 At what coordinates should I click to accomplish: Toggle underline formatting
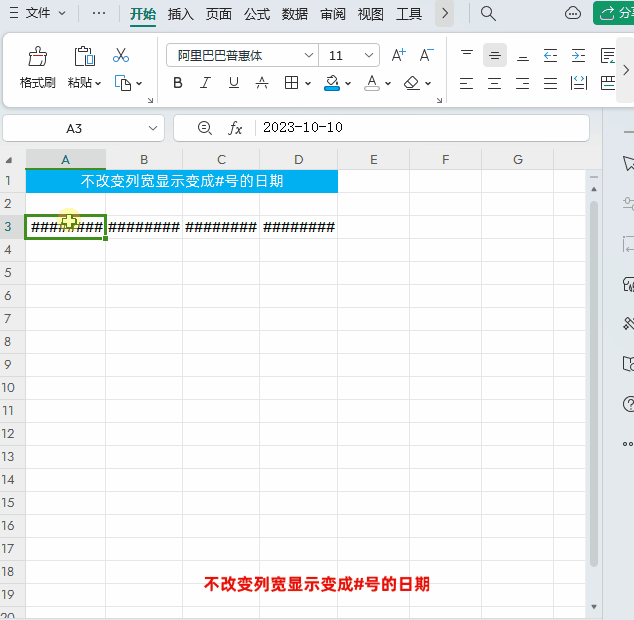click(x=234, y=83)
